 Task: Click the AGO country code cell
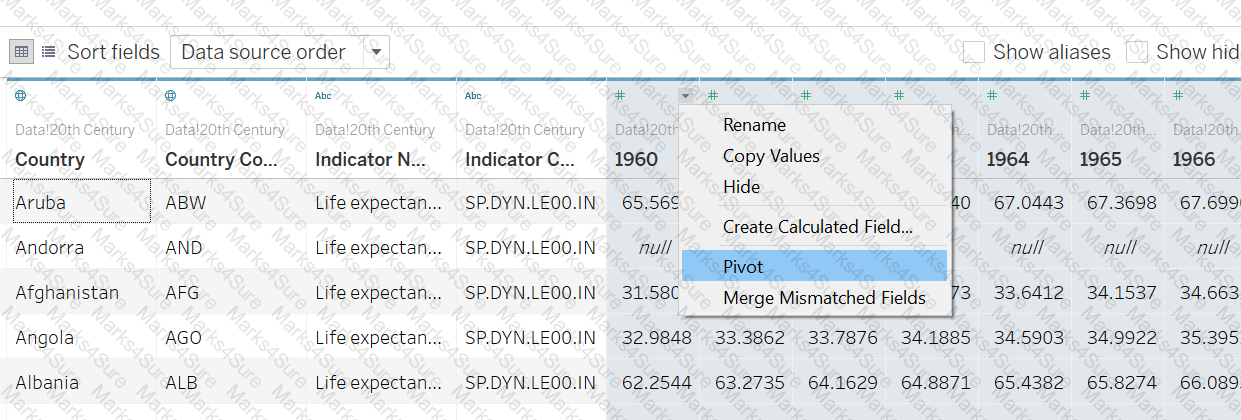tap(232, 337)
